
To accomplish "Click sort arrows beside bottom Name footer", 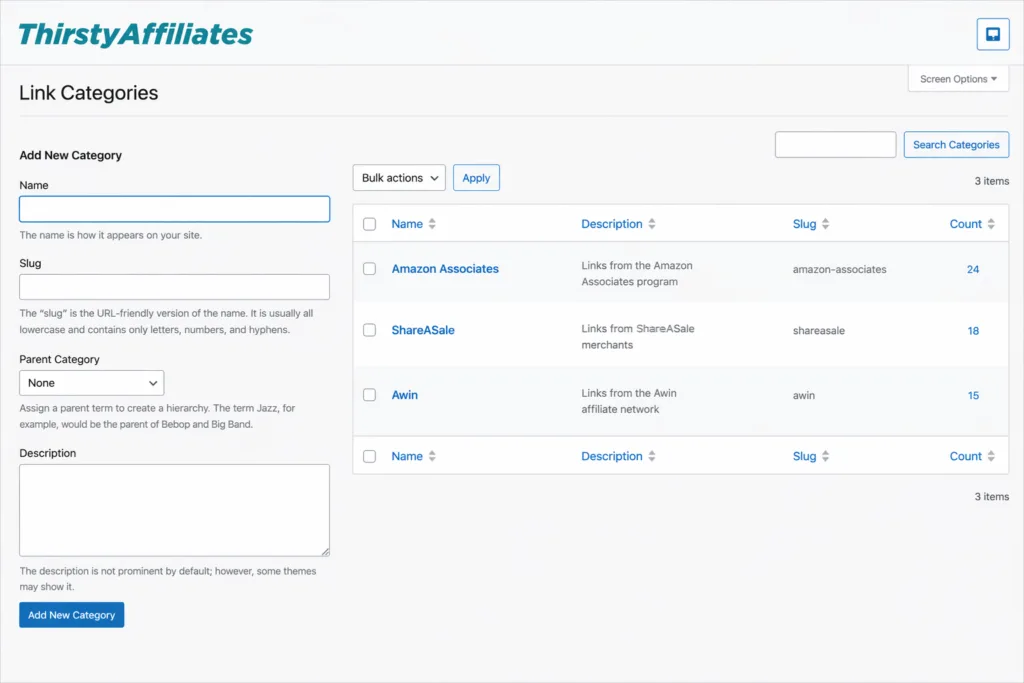I will [432, 456].
